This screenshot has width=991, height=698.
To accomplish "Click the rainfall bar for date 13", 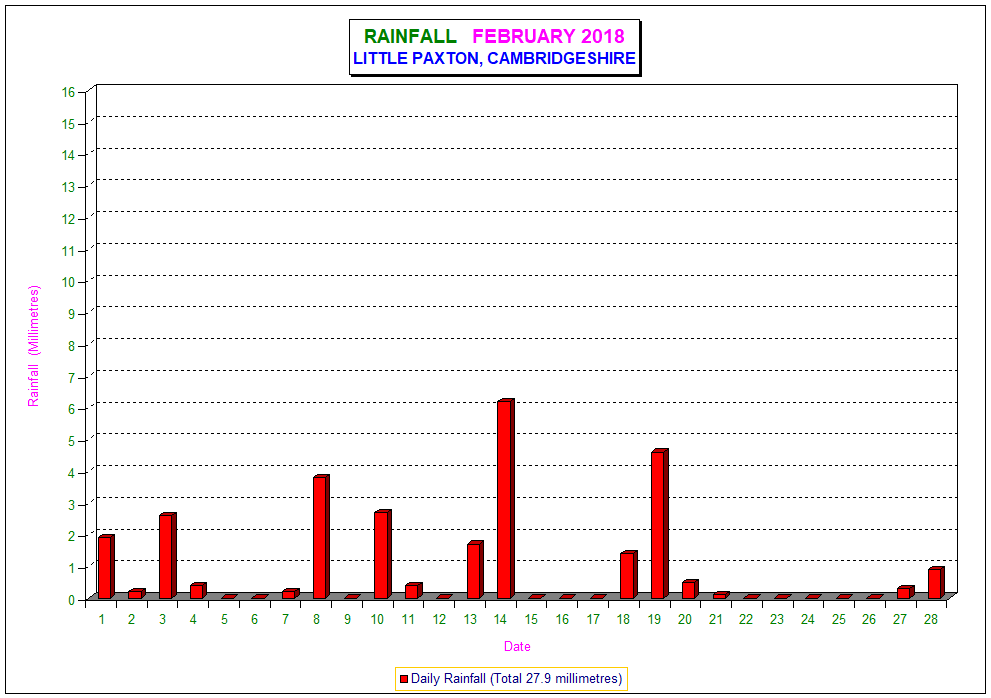I will coord(475,570).
